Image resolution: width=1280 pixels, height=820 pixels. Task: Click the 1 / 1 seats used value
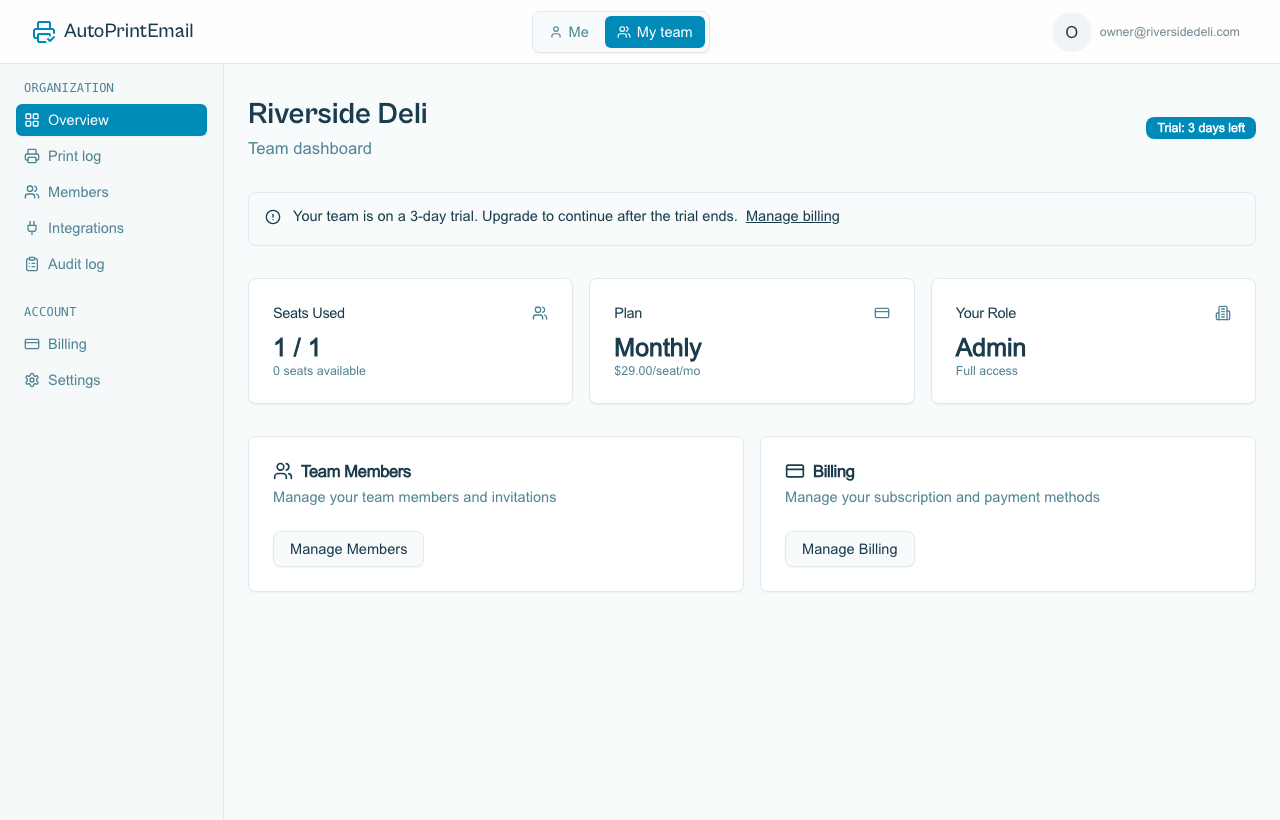[x=297, y=348]
